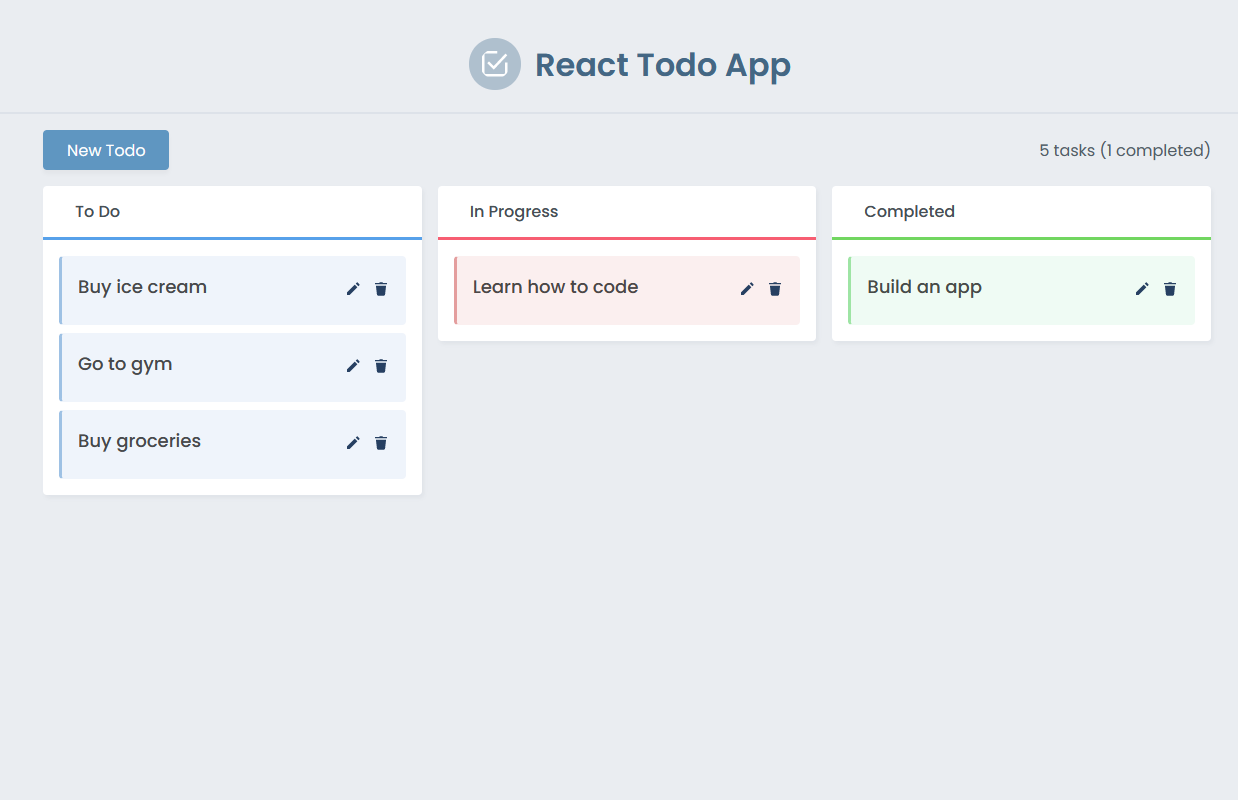Click the Learn how to code text
1238x800 pixels.
pos(555,287)
